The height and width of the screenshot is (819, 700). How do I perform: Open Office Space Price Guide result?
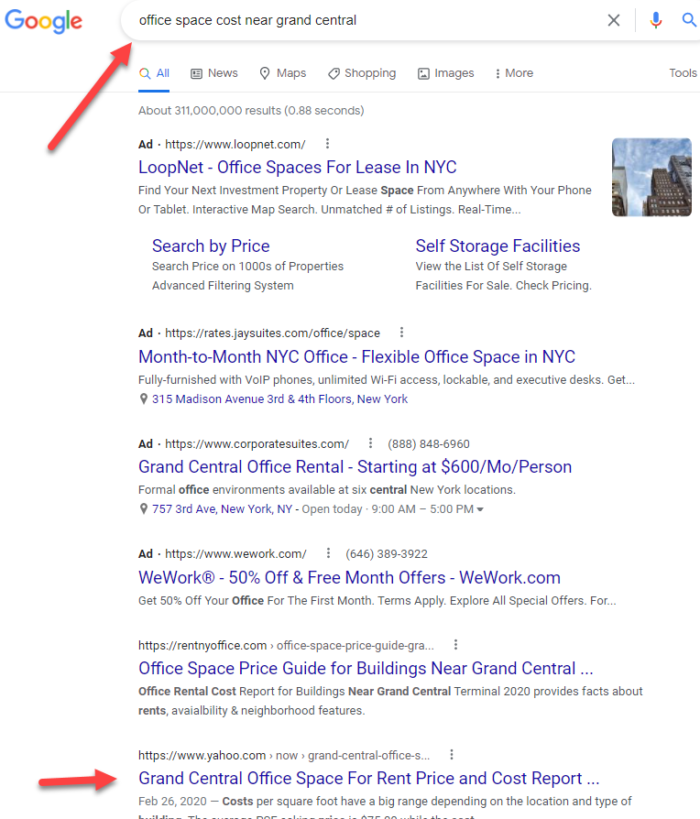366,669
